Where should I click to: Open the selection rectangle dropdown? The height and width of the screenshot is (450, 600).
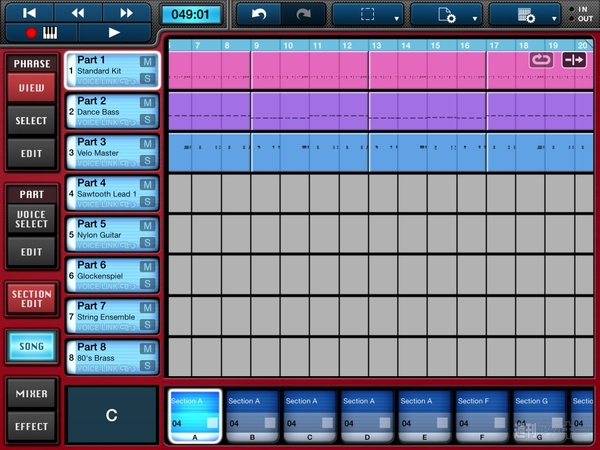(368, 15)
